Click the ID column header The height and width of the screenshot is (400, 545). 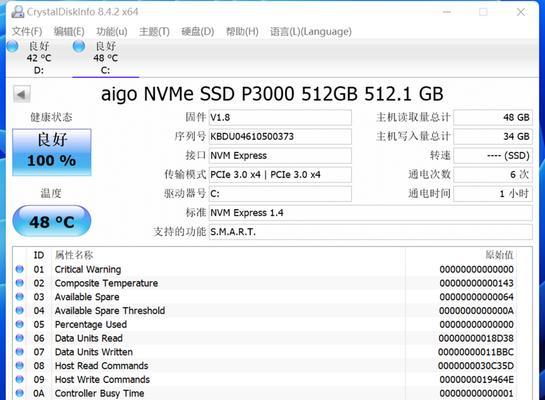[x=39, y=255]
